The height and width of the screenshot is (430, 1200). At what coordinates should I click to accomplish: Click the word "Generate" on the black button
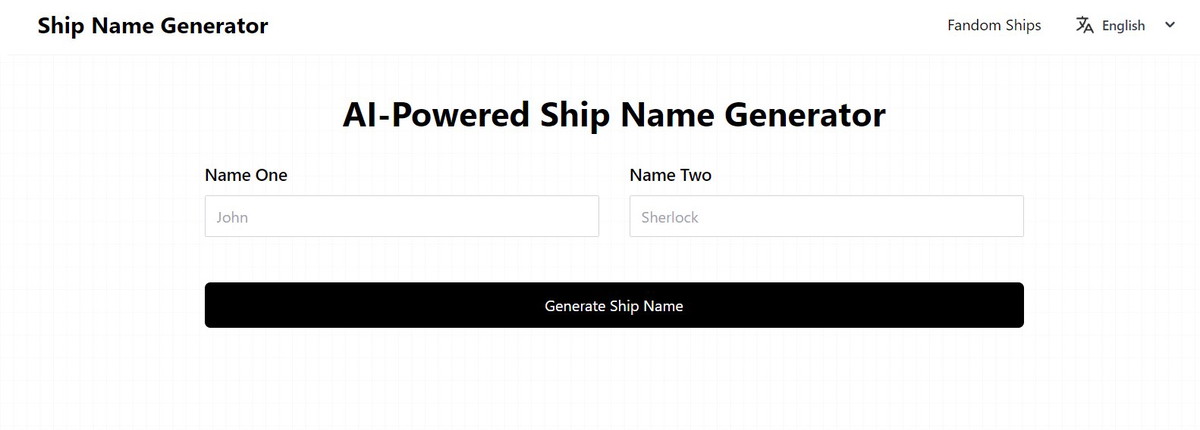pyautogui.click(x=574, y=306)
